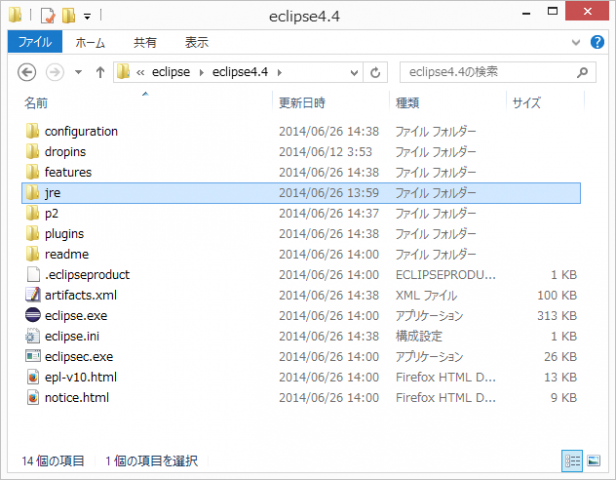Select the 表示 ribbon tab
This screenshot has width=616, height=480.
pyautogui.click(x=196, y=42)
